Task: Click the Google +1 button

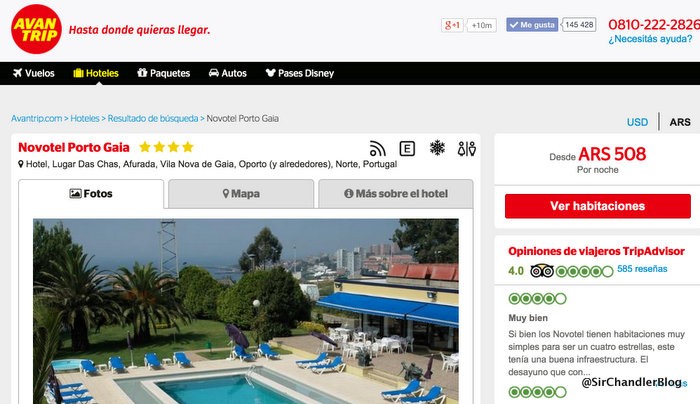Action: (x=452, y=25)
